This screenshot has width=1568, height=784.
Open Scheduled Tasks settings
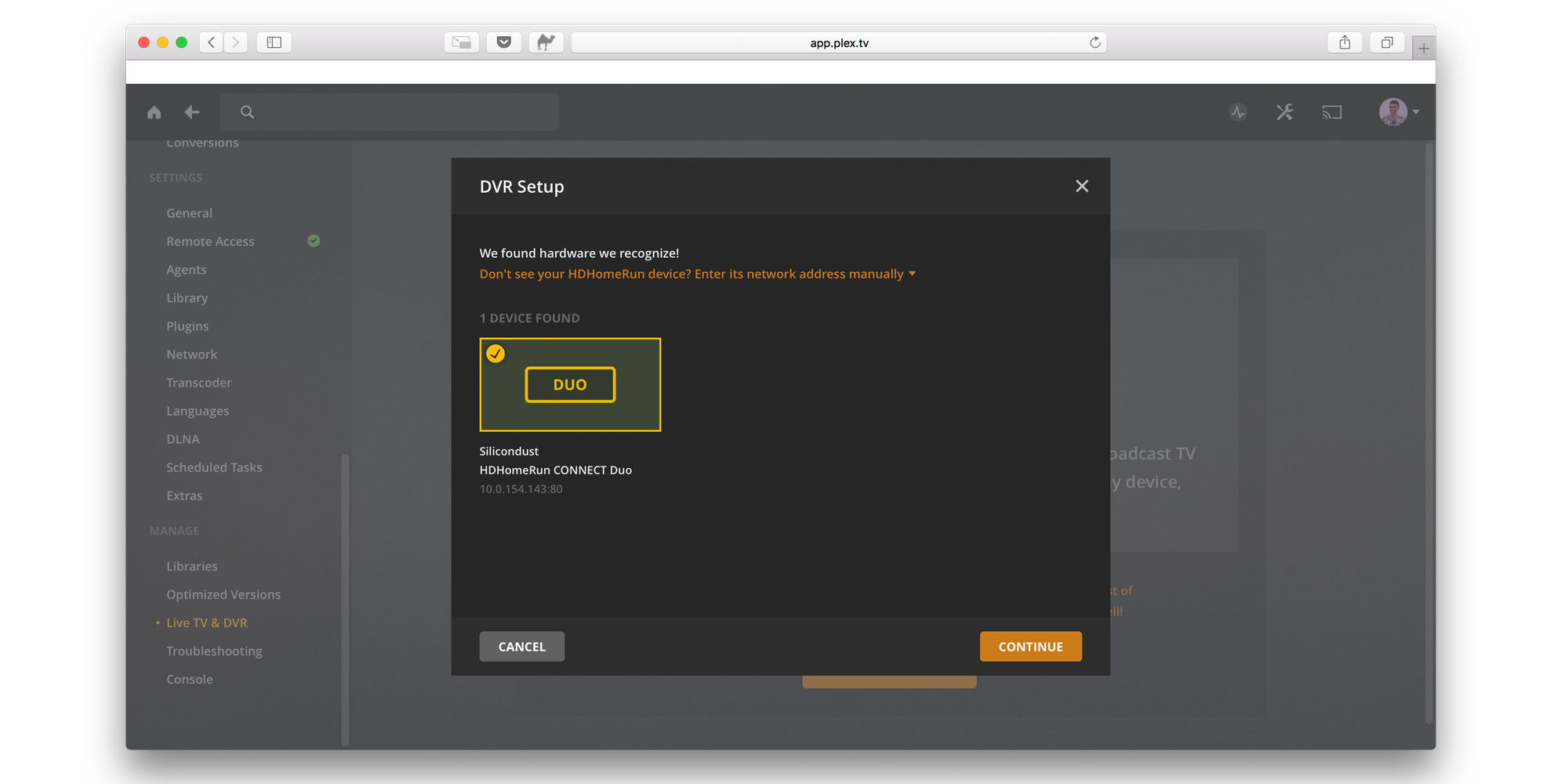pos(213,466)
